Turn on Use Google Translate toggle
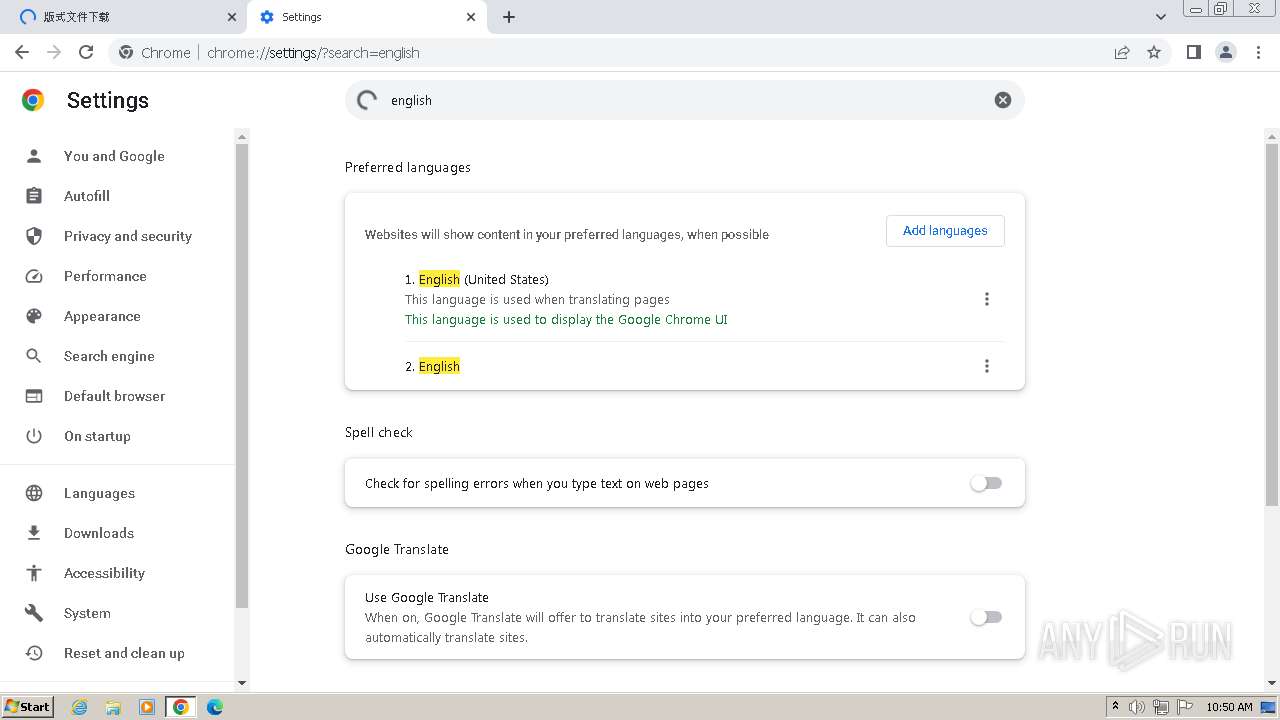The height and width of the screenshot is (720, 1280). pyautogui.click(x=986, y=617)
